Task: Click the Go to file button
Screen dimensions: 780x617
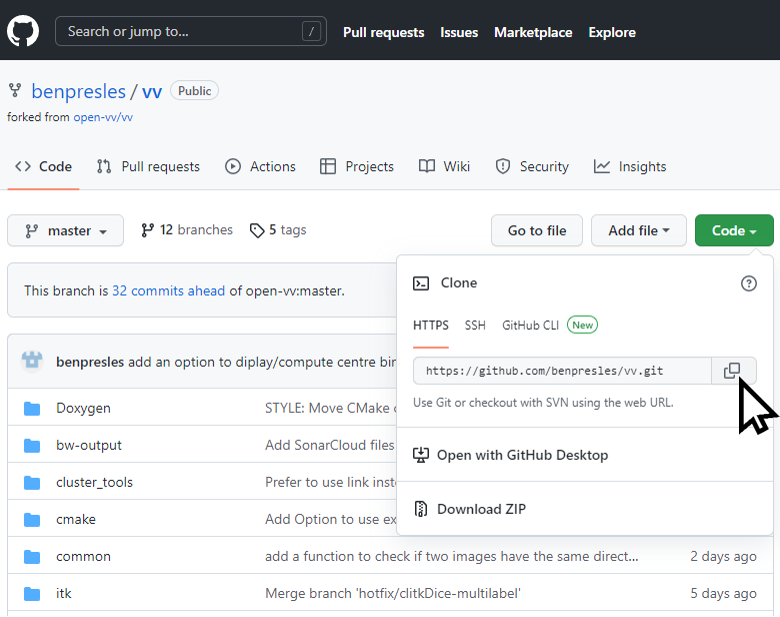Action: pyautogui.click(x=537, y=230)
